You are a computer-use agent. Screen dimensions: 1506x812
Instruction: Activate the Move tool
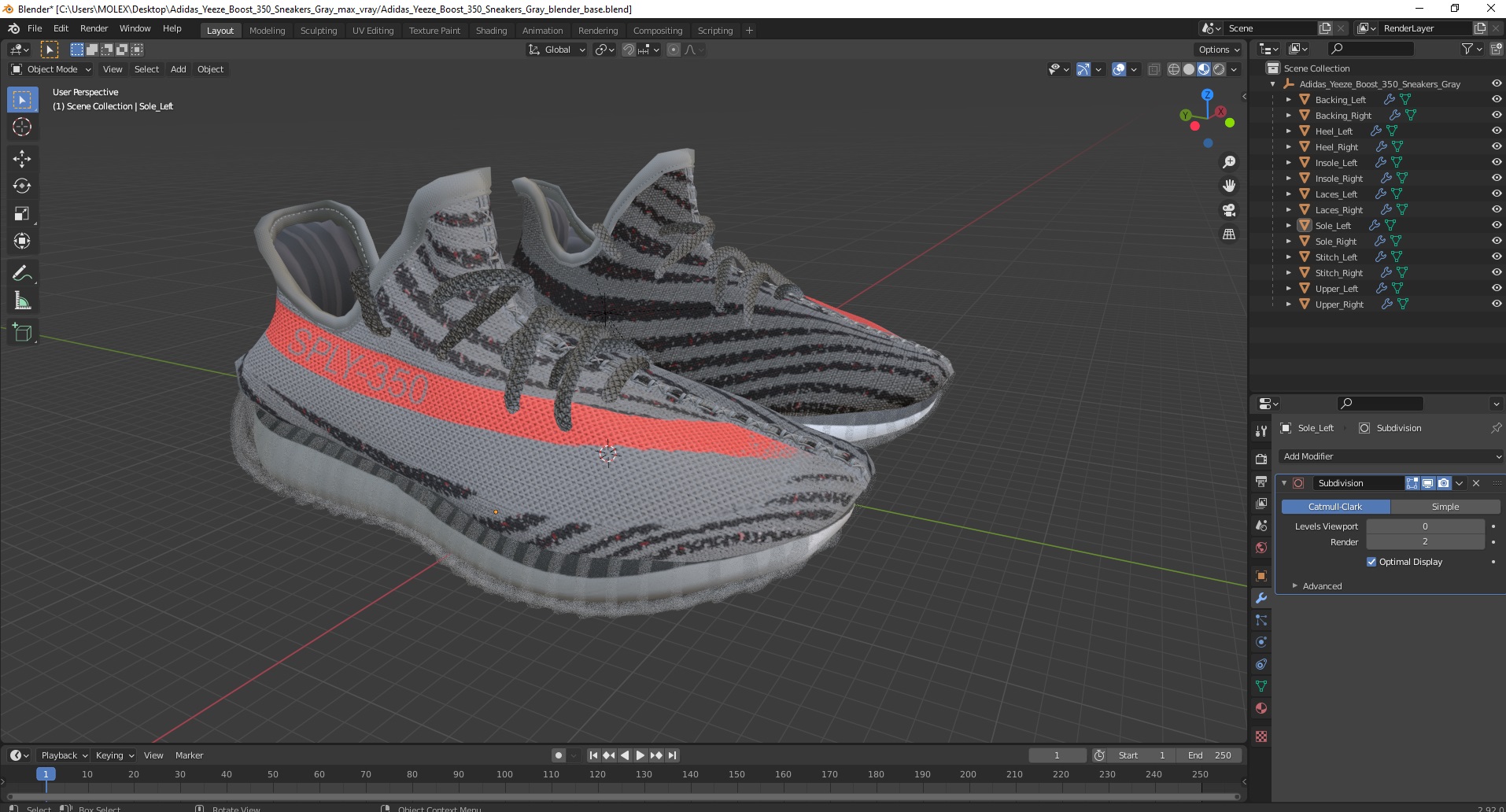[x=22, y=159]
